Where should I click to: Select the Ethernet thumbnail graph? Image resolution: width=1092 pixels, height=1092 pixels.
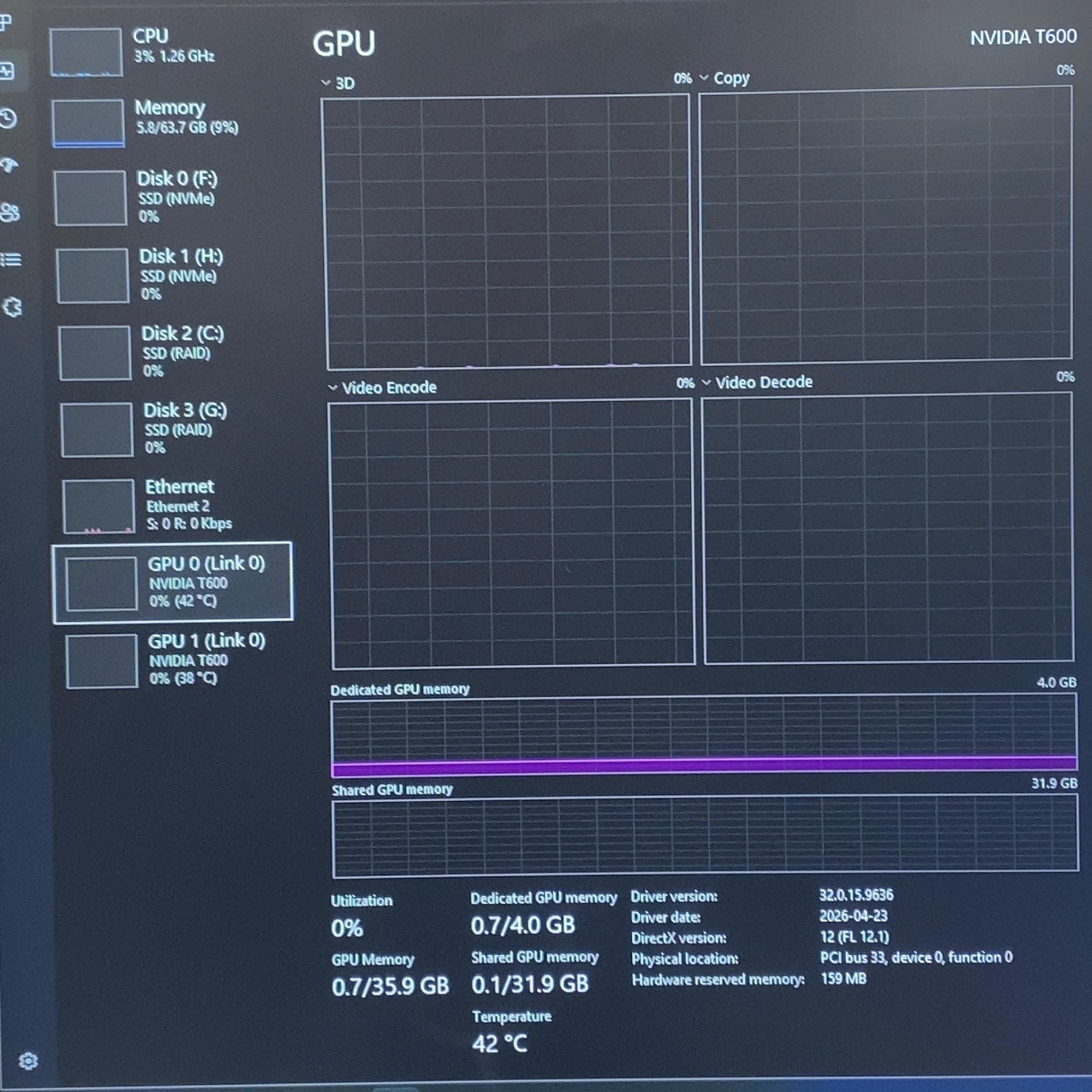tap(99, 506)
